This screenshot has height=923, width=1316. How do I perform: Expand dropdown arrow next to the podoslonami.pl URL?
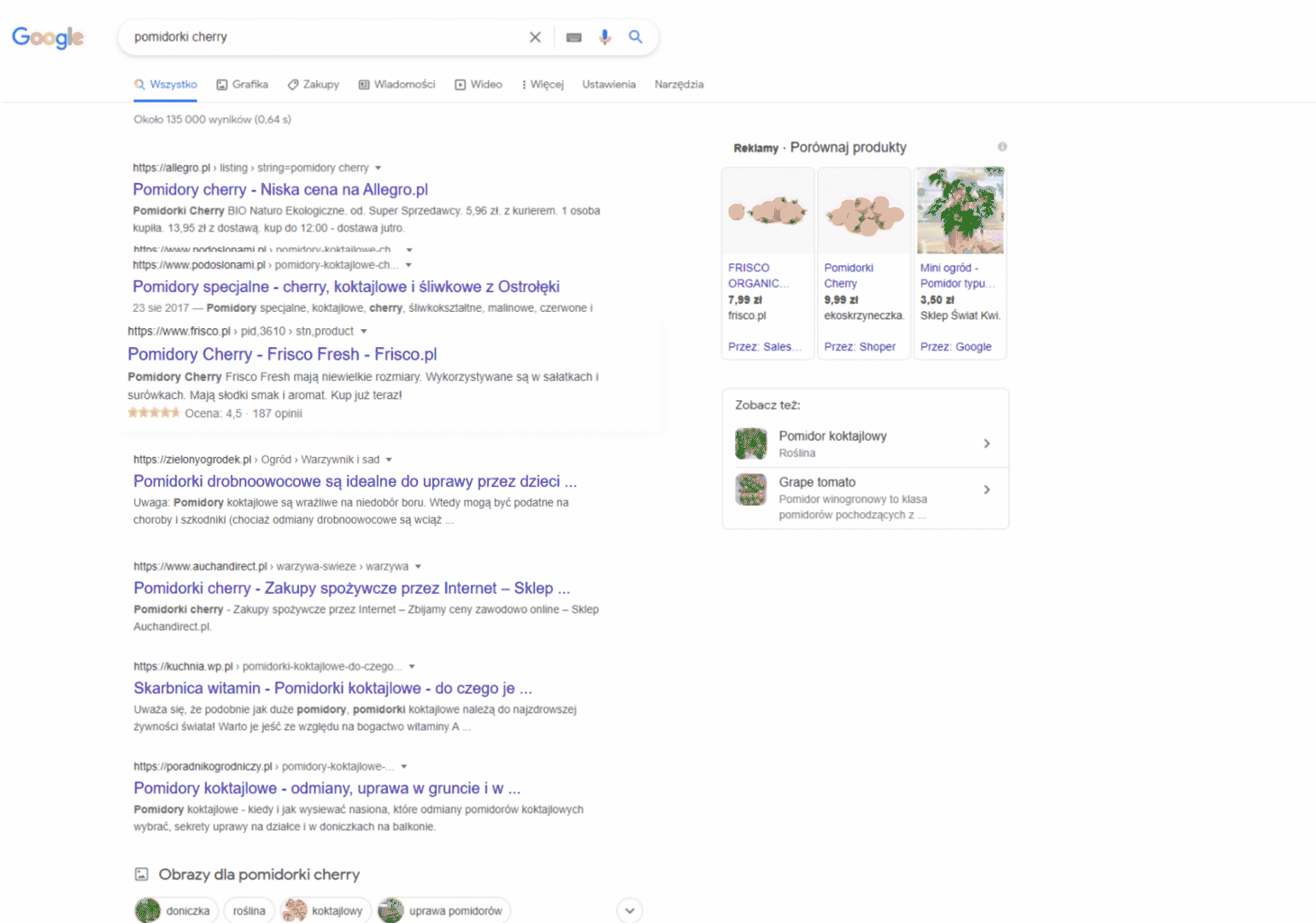click(x=408, y=265)
